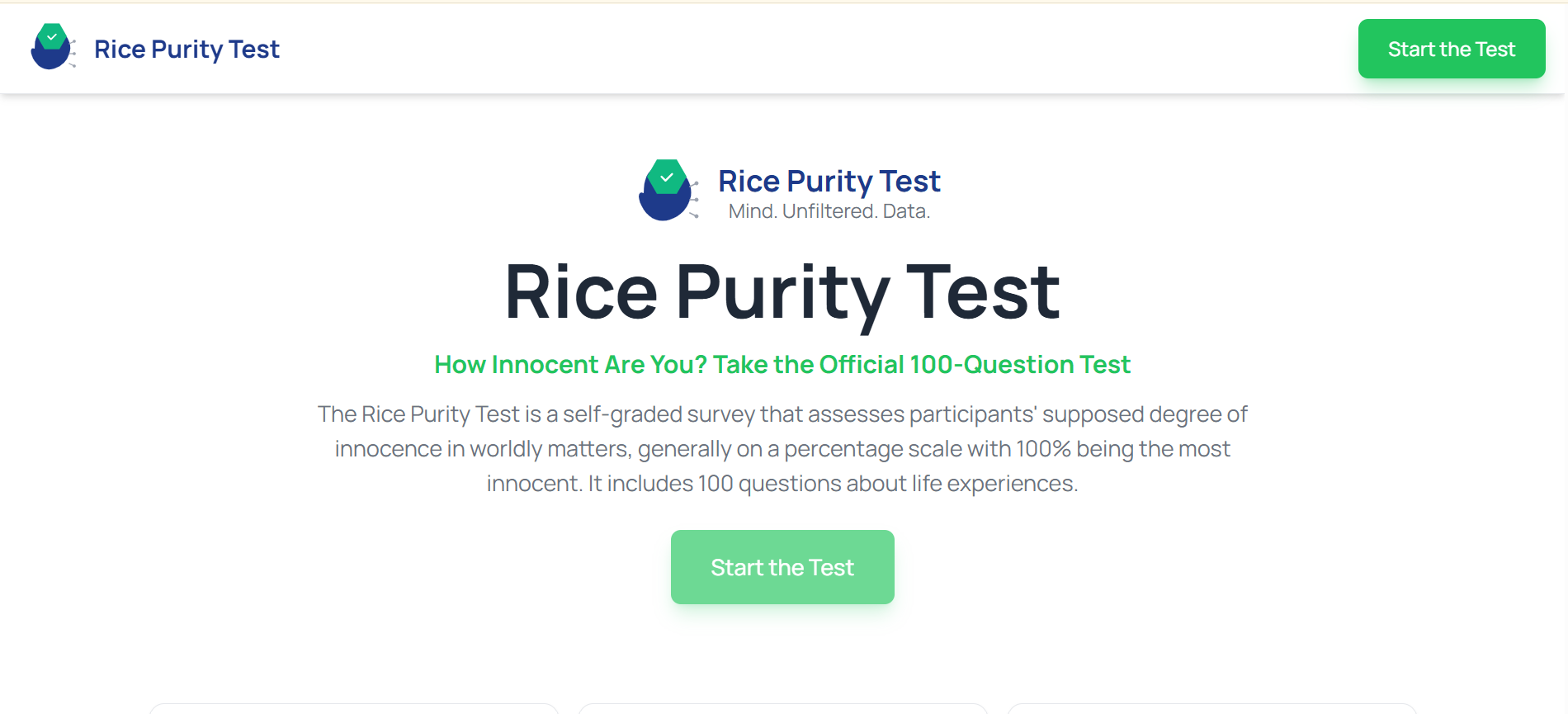Click the checkmark badge inside the navbar logo
This screenshot has height=714, width=1568.
click(51, 35)
